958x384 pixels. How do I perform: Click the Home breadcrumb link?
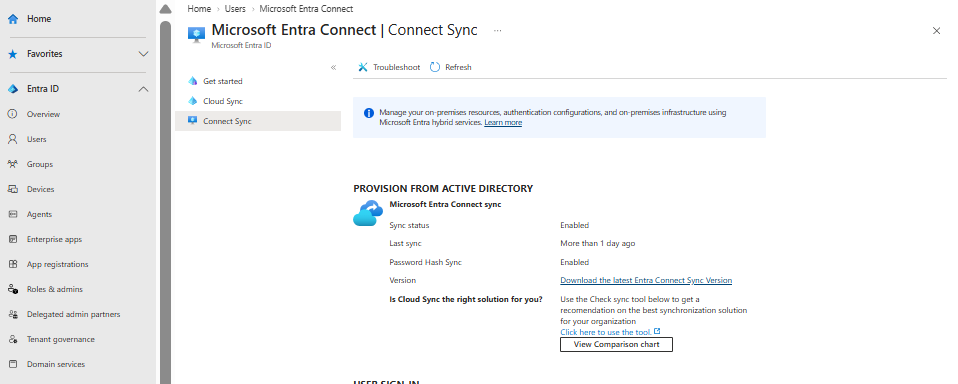click(199, 9)
